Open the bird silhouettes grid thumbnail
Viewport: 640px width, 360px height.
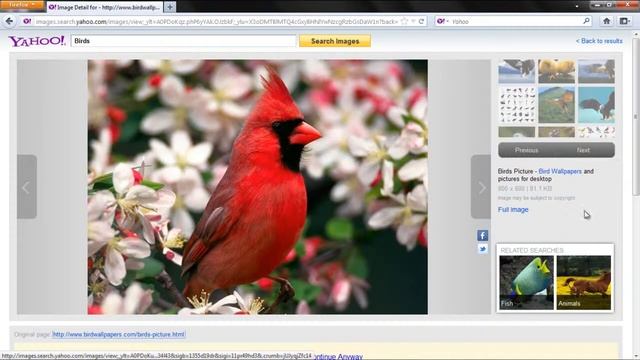tap(516, 104)
